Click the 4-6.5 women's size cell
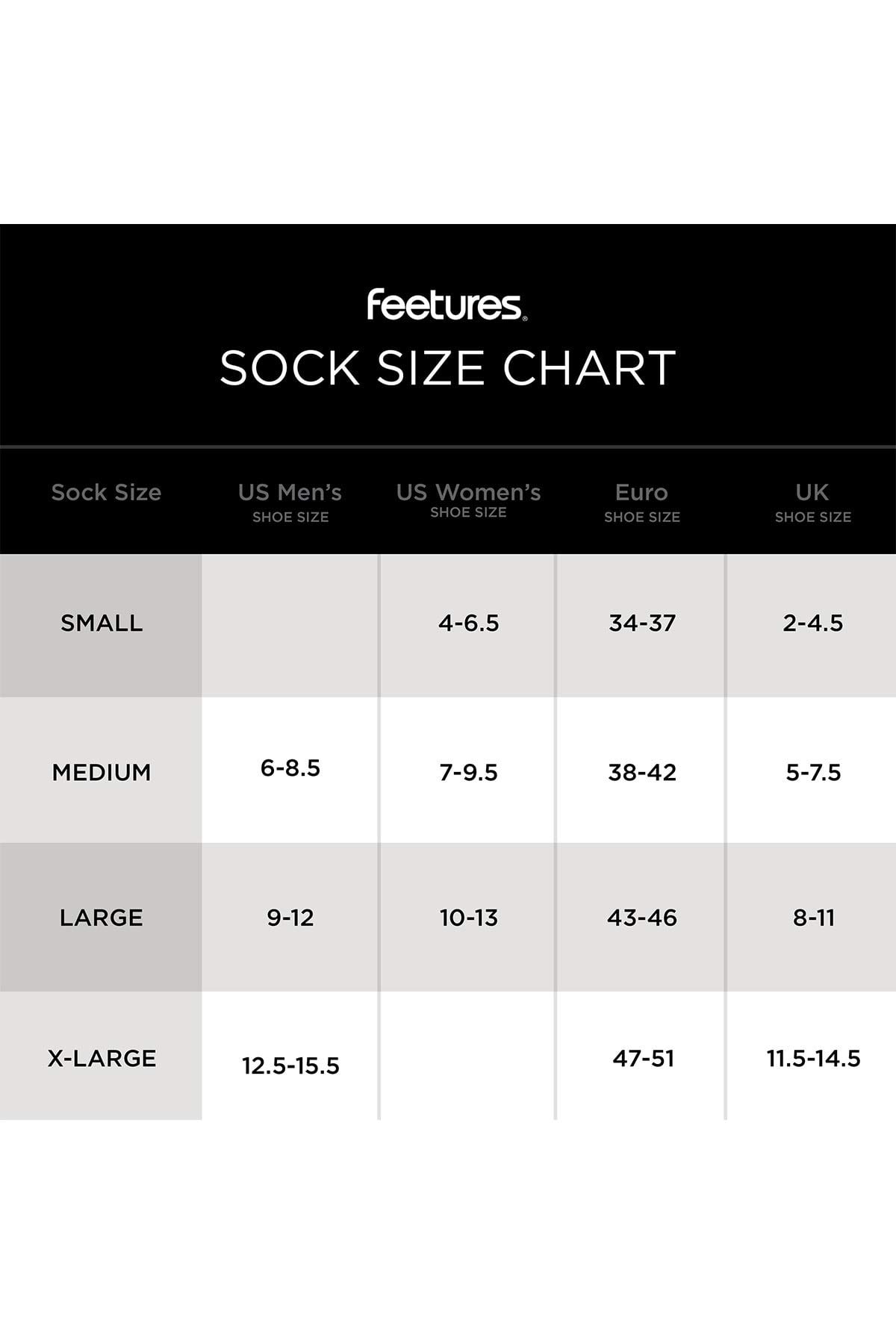896x1344 pixels. tap(469, 623)
